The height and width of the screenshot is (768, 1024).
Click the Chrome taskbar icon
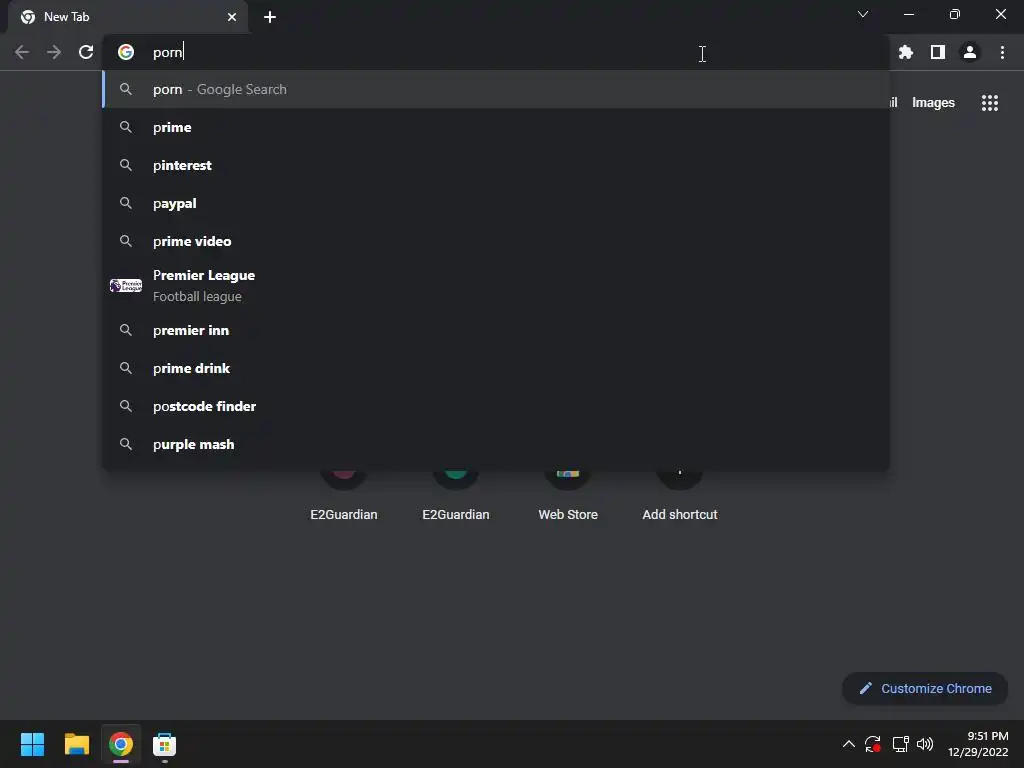point(121,744)
